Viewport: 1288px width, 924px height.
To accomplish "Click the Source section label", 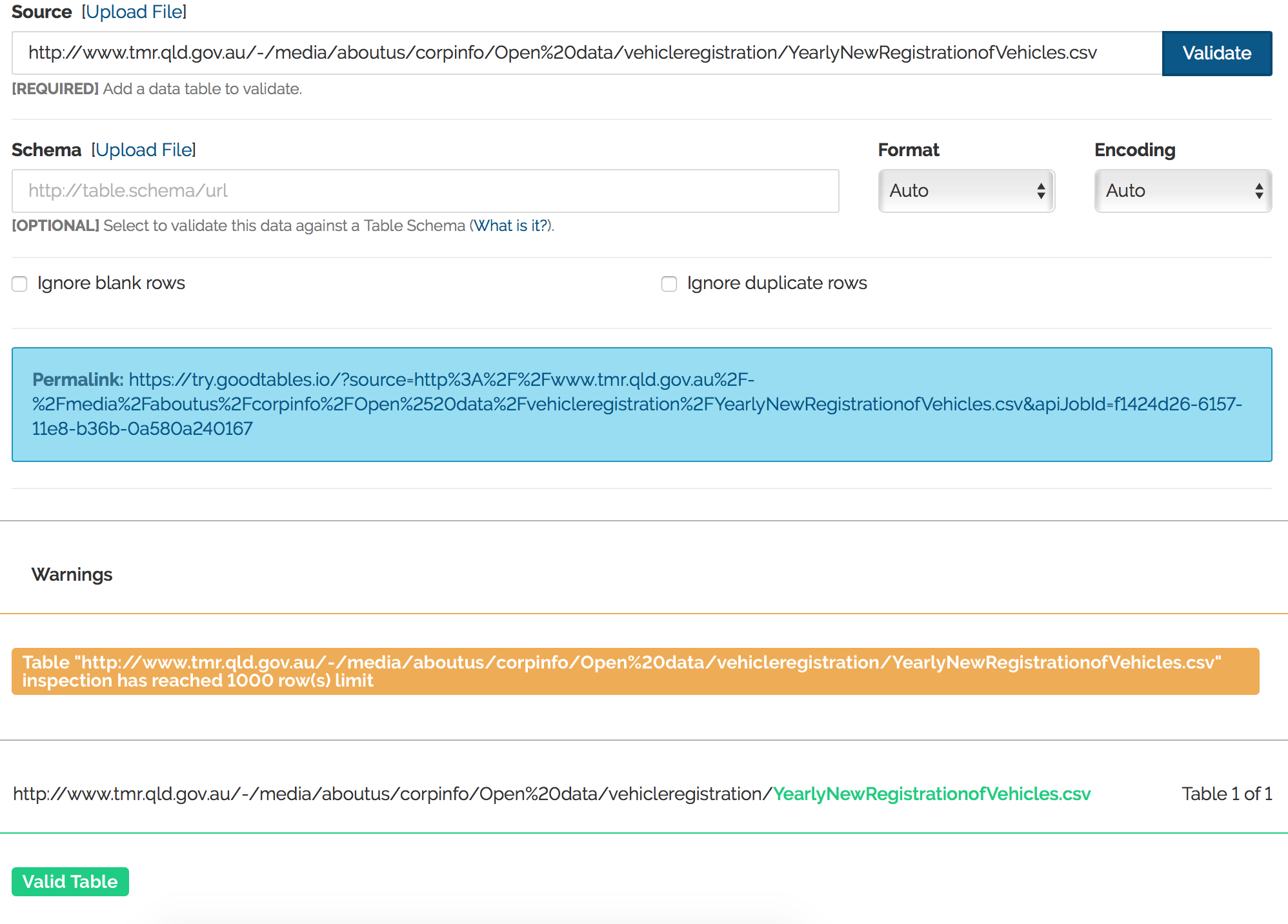I will (41, 12).
